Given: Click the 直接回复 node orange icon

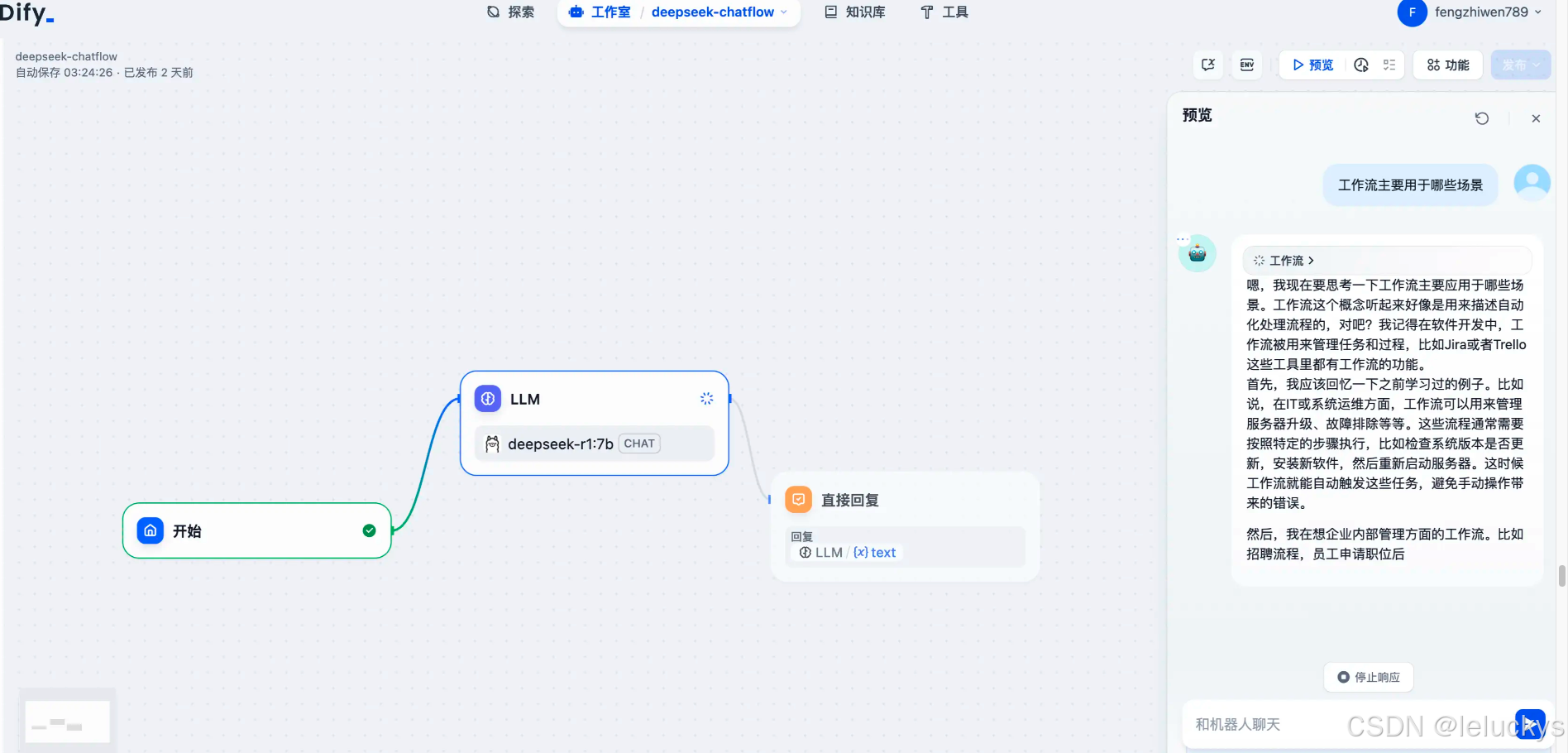Looking at the screenshot, I should [798, 499].
